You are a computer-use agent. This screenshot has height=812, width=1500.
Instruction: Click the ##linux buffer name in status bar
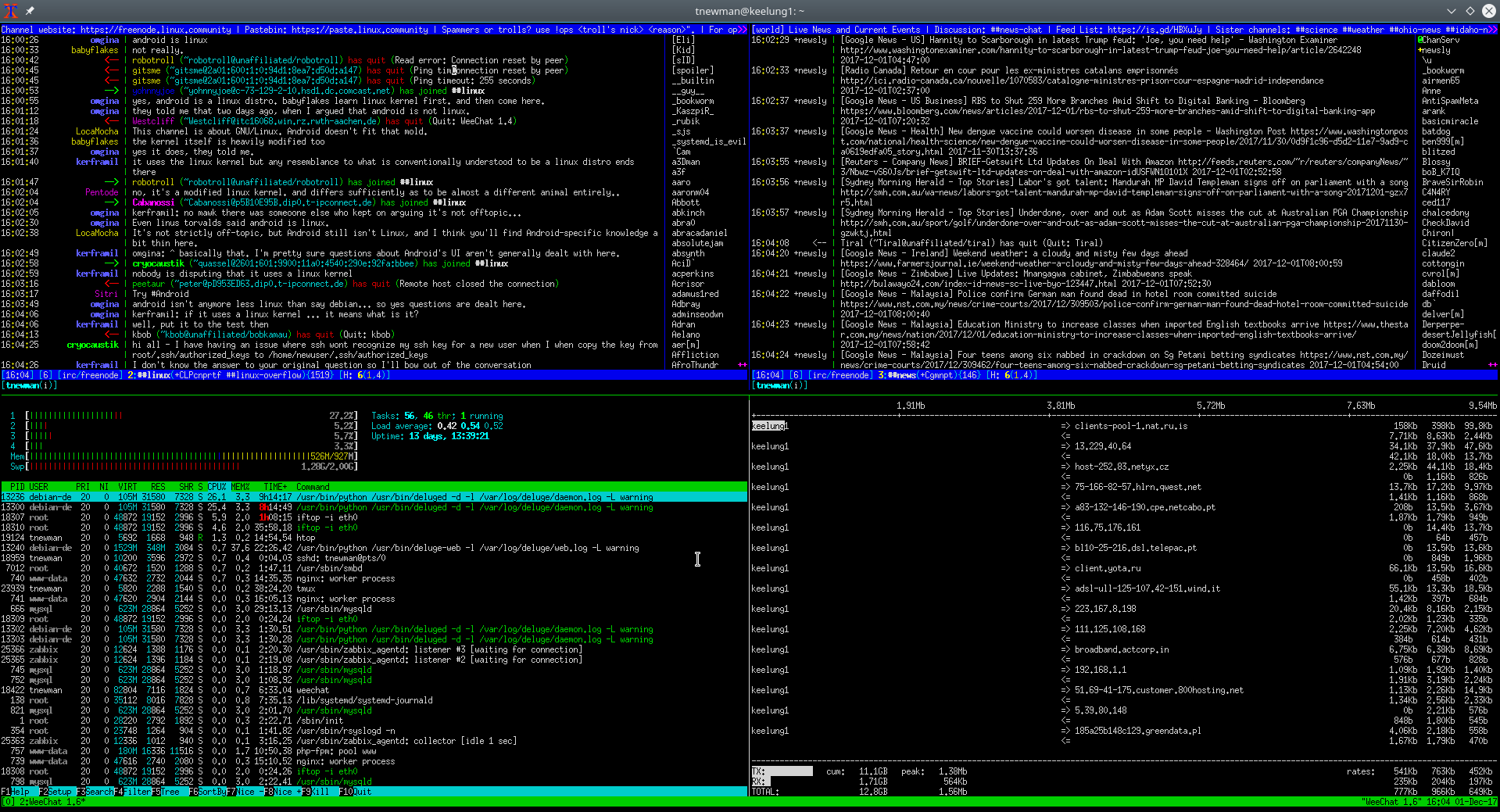tap(155, 375)
